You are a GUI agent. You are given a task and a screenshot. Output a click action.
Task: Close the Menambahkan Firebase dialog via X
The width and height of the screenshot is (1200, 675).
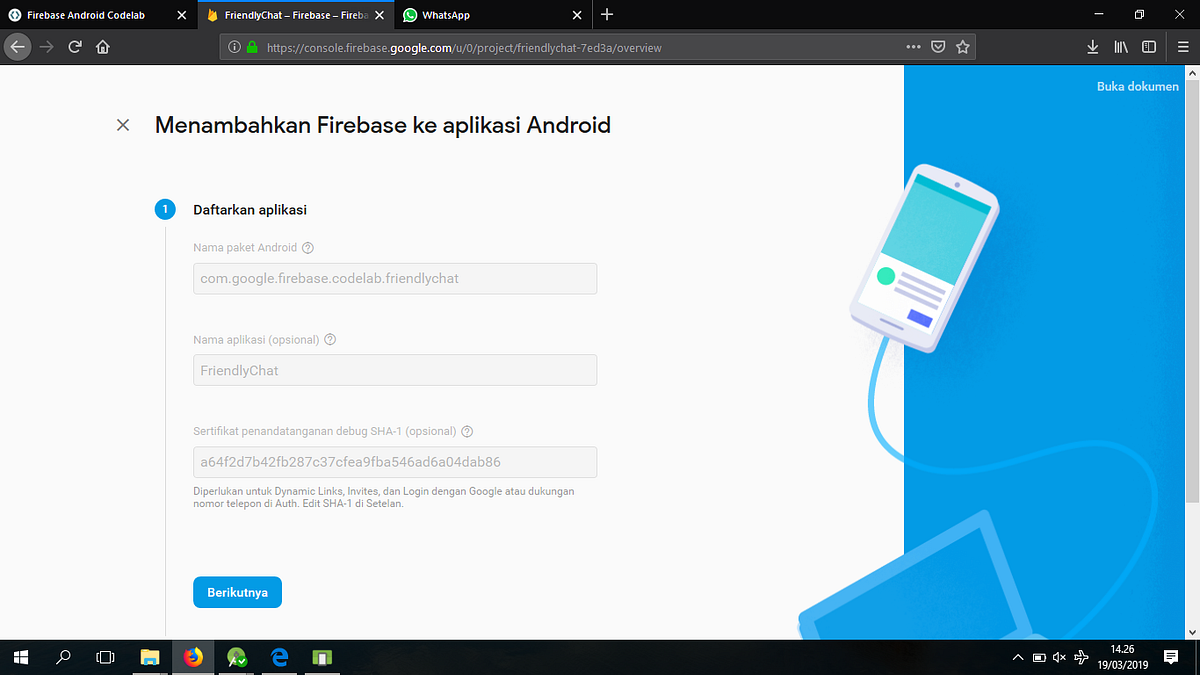(122, 125)
